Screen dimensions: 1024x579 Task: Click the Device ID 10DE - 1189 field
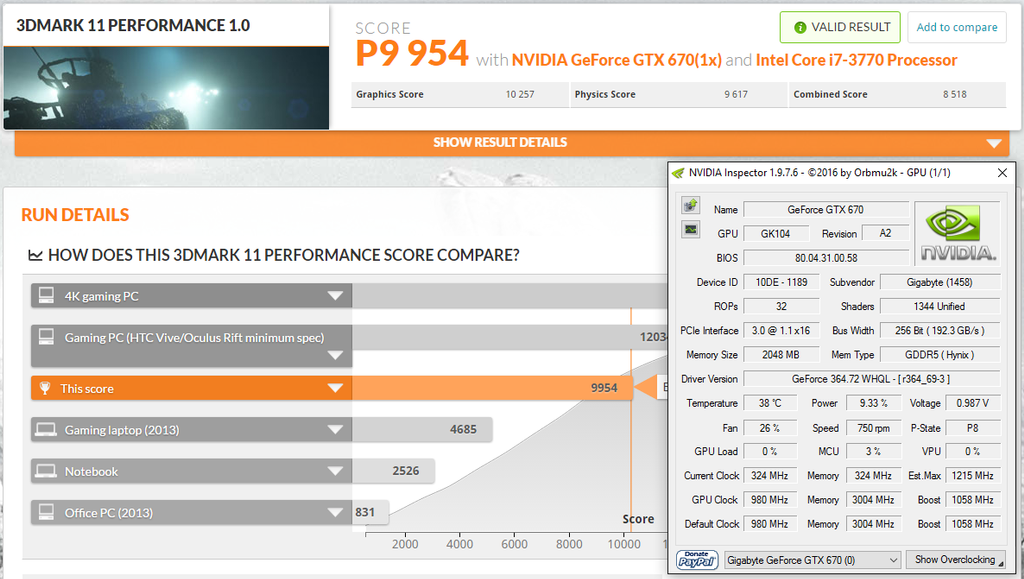pyautogui.click(x=781, y=282)
